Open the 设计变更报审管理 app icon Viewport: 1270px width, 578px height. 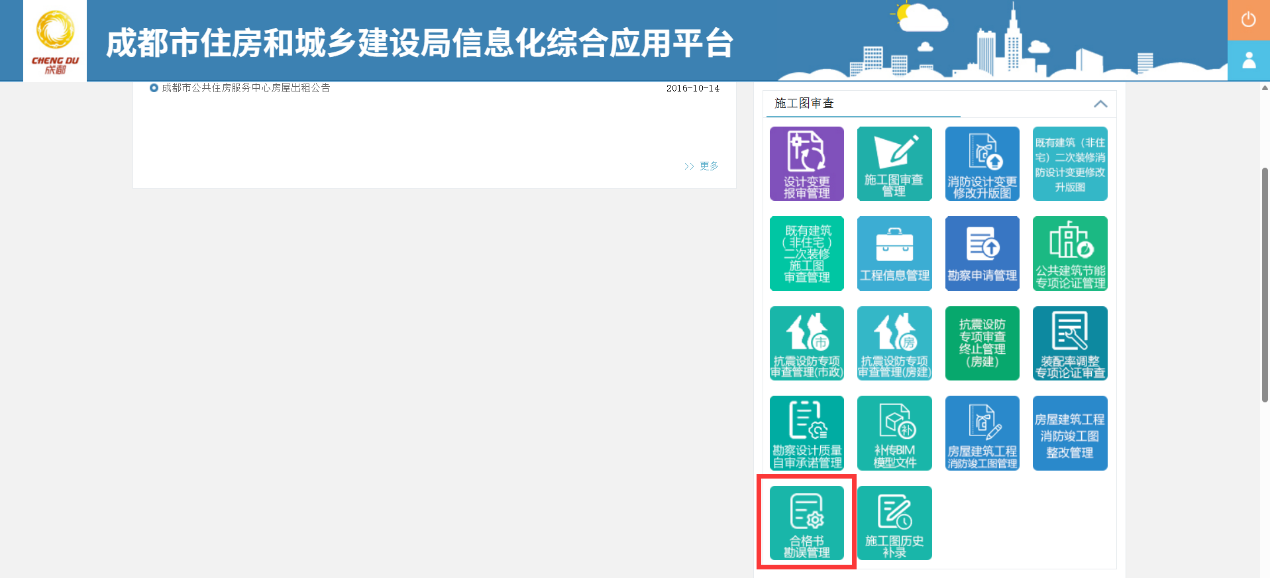click(x=806, y=163)
